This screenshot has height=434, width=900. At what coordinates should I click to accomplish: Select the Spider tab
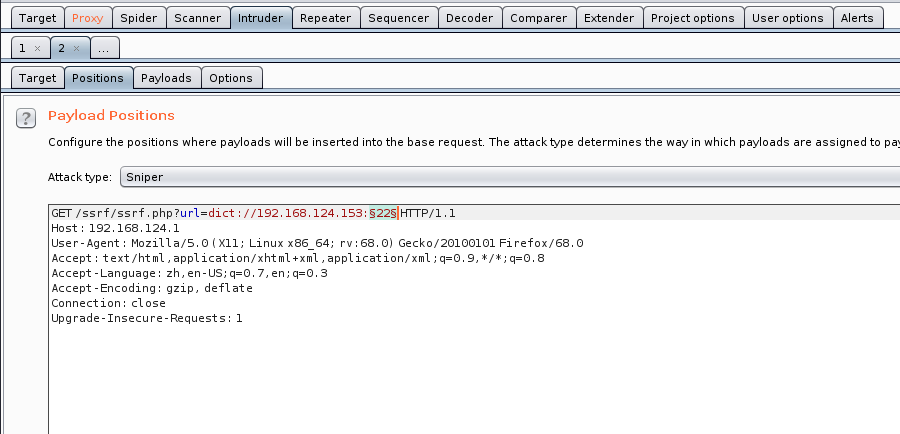[138, 18]
